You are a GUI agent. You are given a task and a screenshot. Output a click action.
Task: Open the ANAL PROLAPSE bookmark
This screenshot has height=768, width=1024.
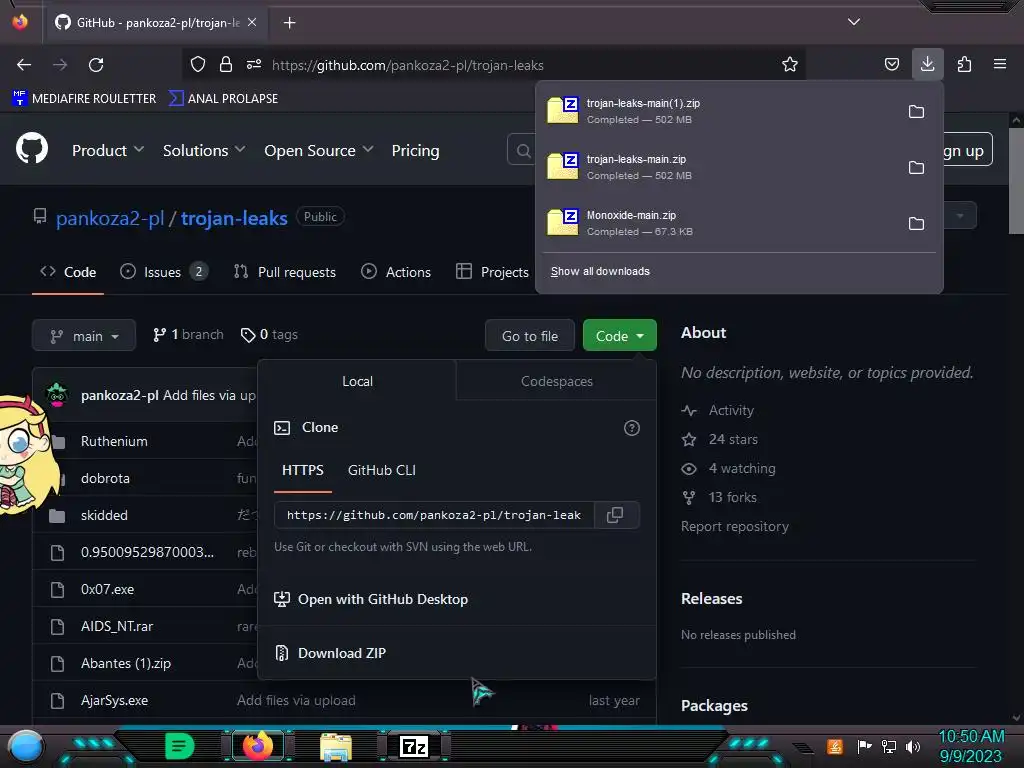click(x=223, y=99)
